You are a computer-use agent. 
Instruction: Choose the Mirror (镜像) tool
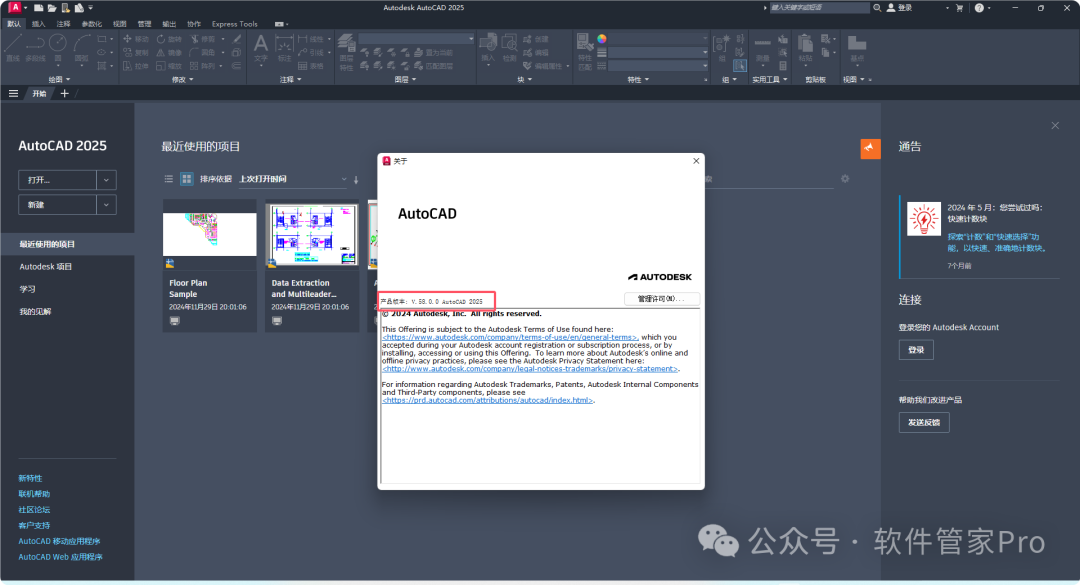pyautogui.click(x=169, y=52)
